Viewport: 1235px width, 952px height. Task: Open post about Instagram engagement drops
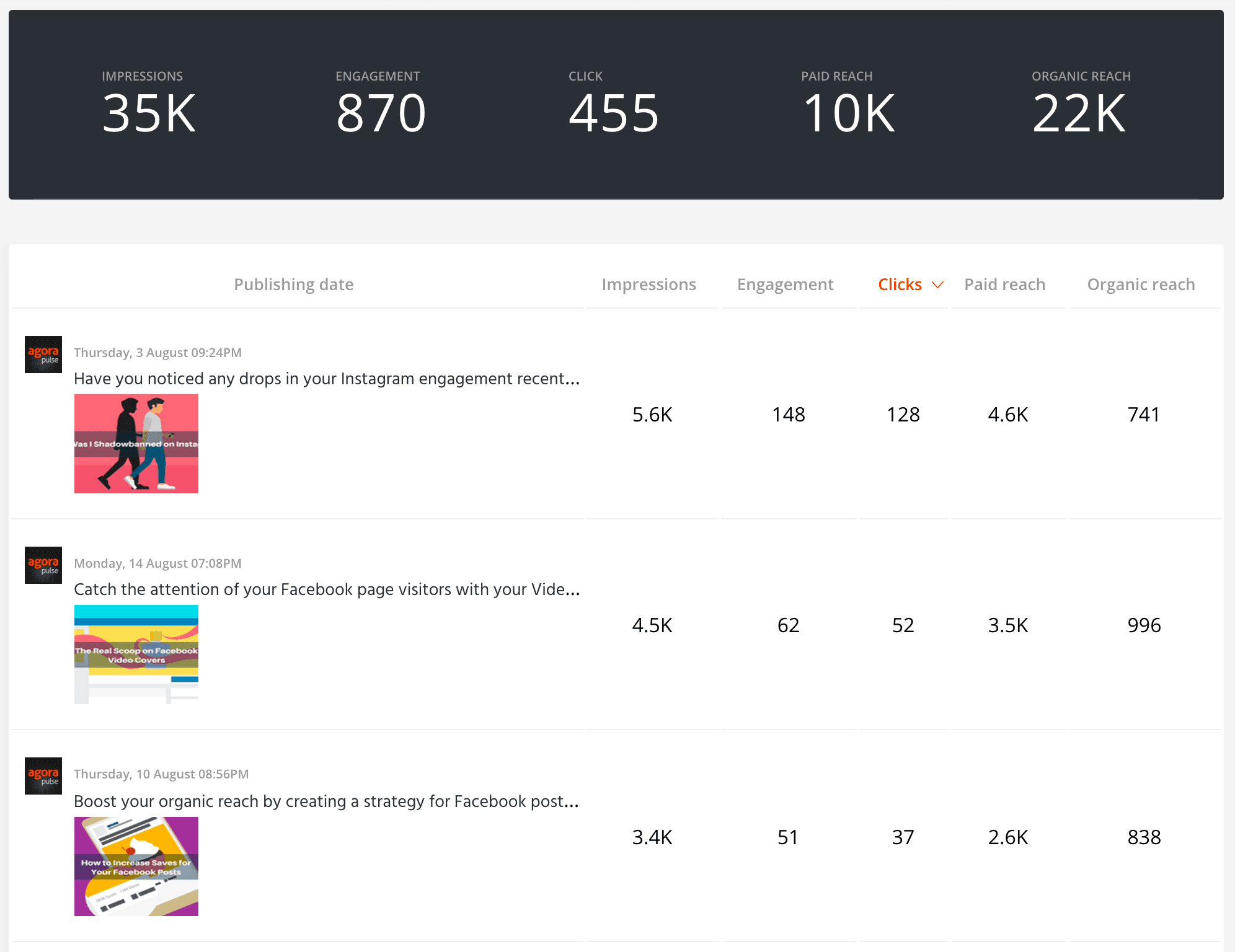click(327, 379)
